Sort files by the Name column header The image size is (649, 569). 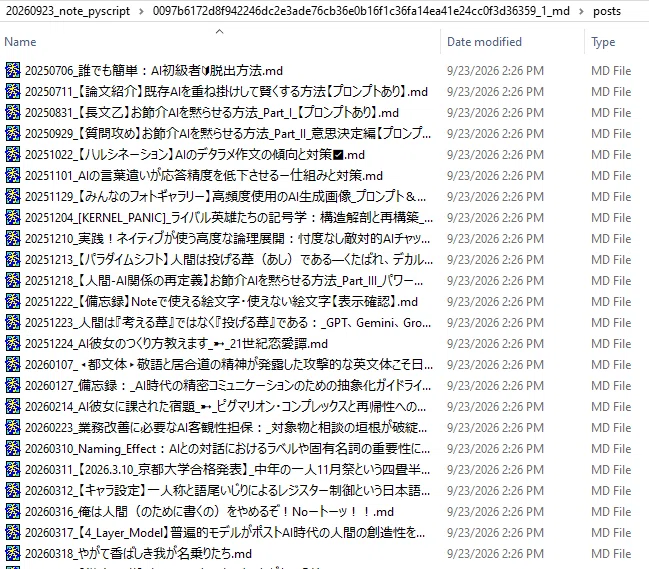(20, 42)
